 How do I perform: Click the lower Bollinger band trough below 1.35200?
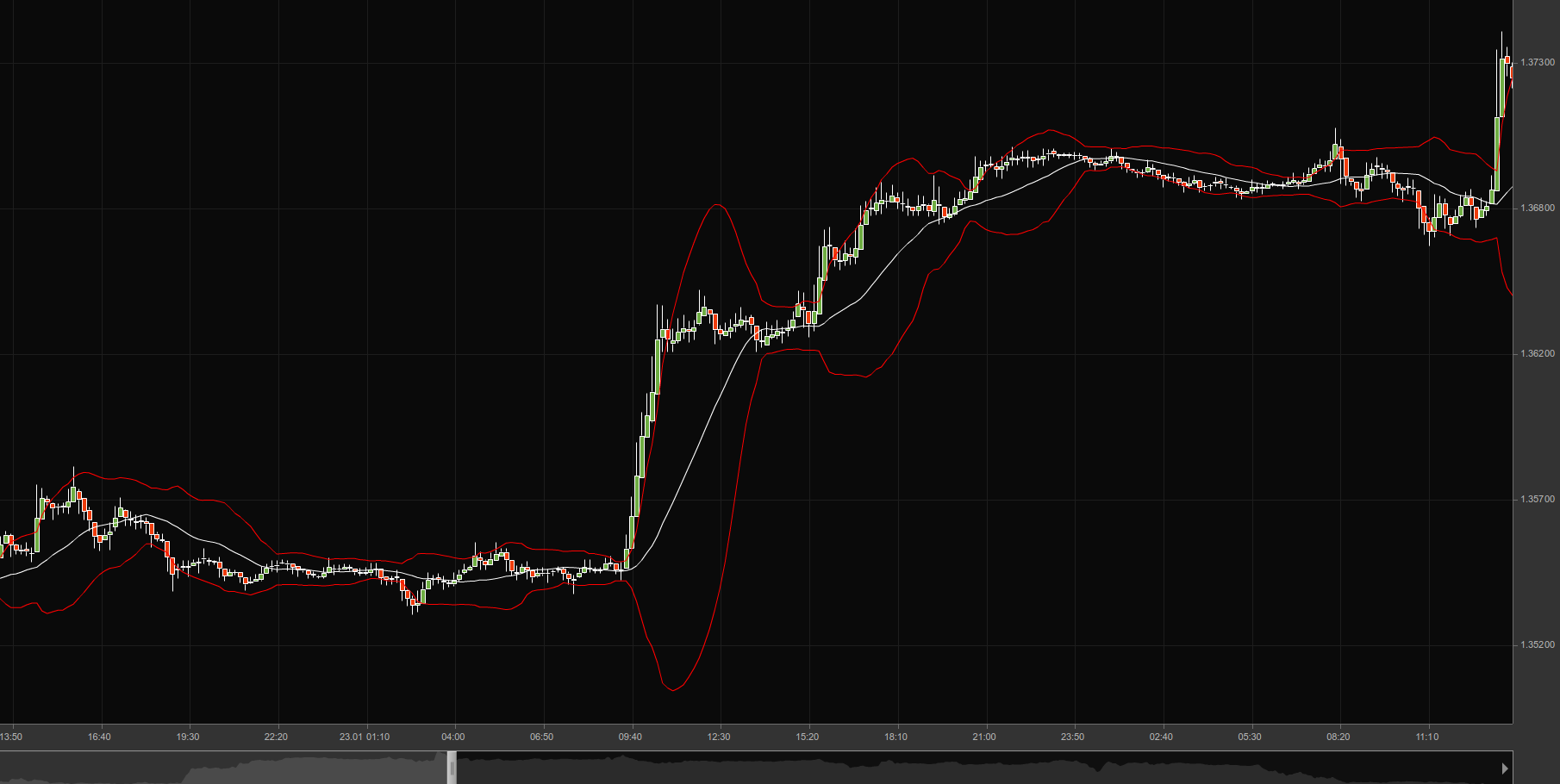pos(672,689)
